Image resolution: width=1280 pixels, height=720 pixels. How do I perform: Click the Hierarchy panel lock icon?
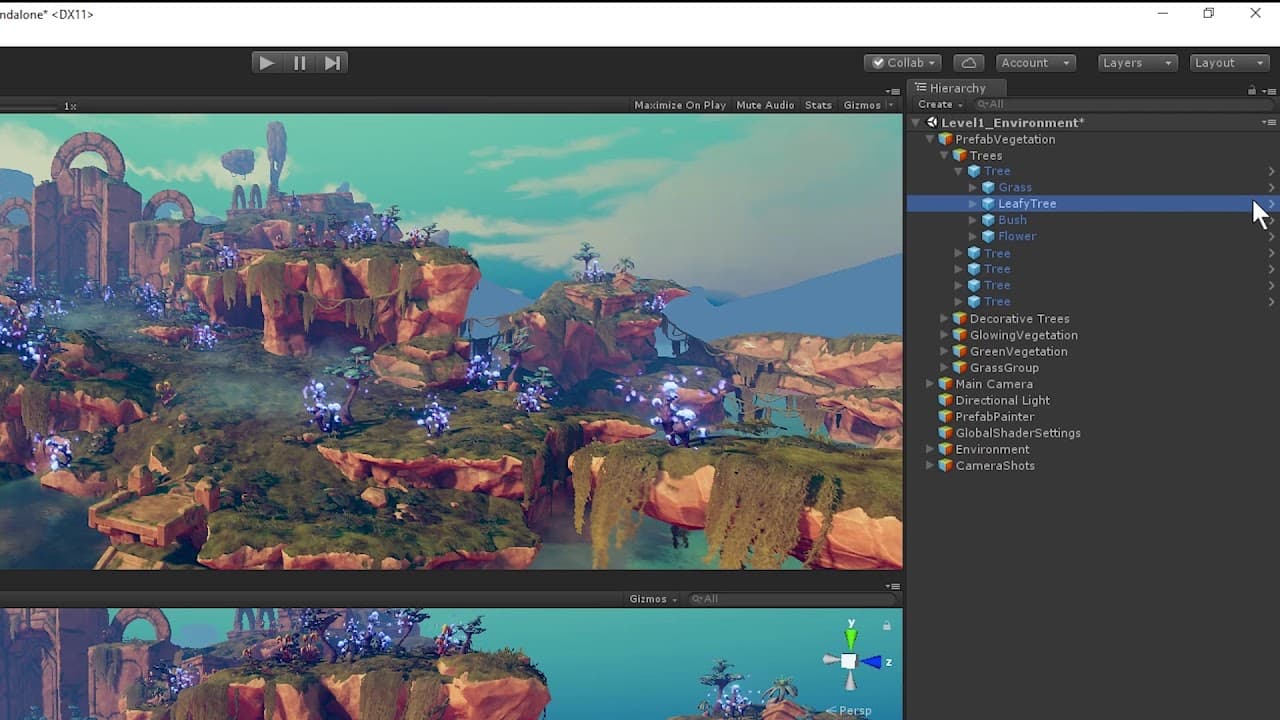(x=1251, y=90)
